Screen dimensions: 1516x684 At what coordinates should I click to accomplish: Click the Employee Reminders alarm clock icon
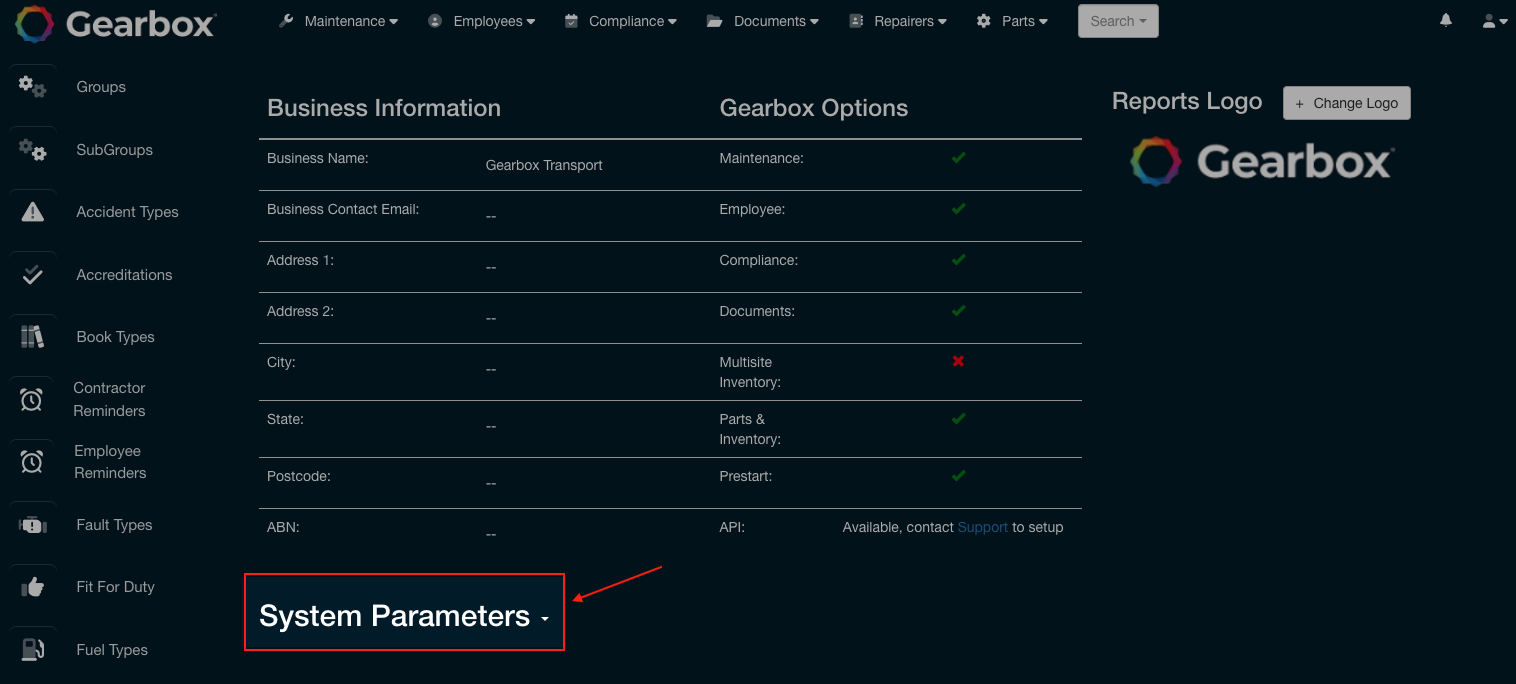[32, 462]
